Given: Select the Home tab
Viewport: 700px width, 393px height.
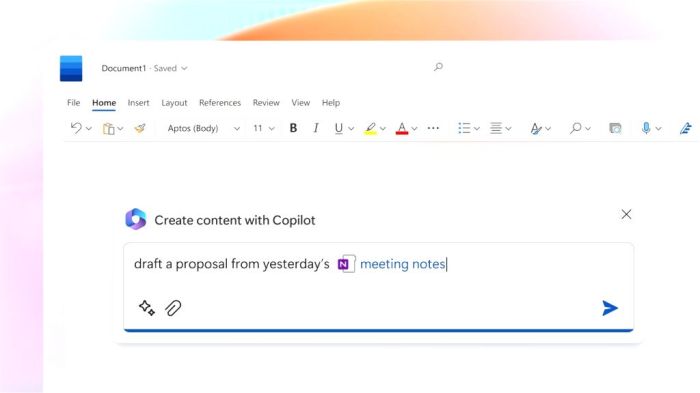Looking at the screenshot, I should click(104, 103).
